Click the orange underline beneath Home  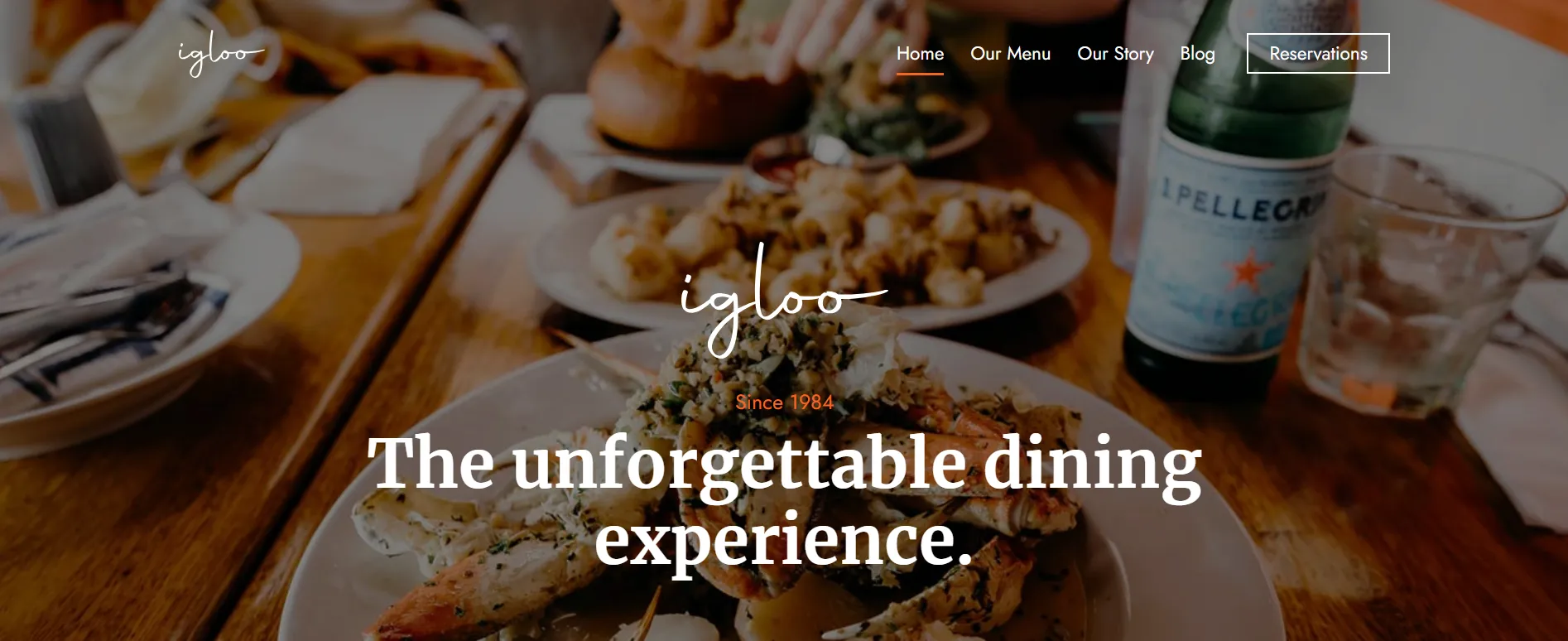pyautogui.click(x=920, y=74)
